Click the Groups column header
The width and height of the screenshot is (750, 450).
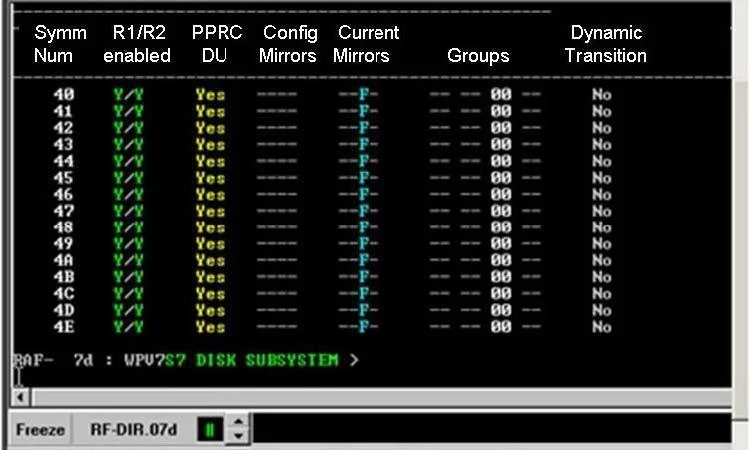(478, 55)
